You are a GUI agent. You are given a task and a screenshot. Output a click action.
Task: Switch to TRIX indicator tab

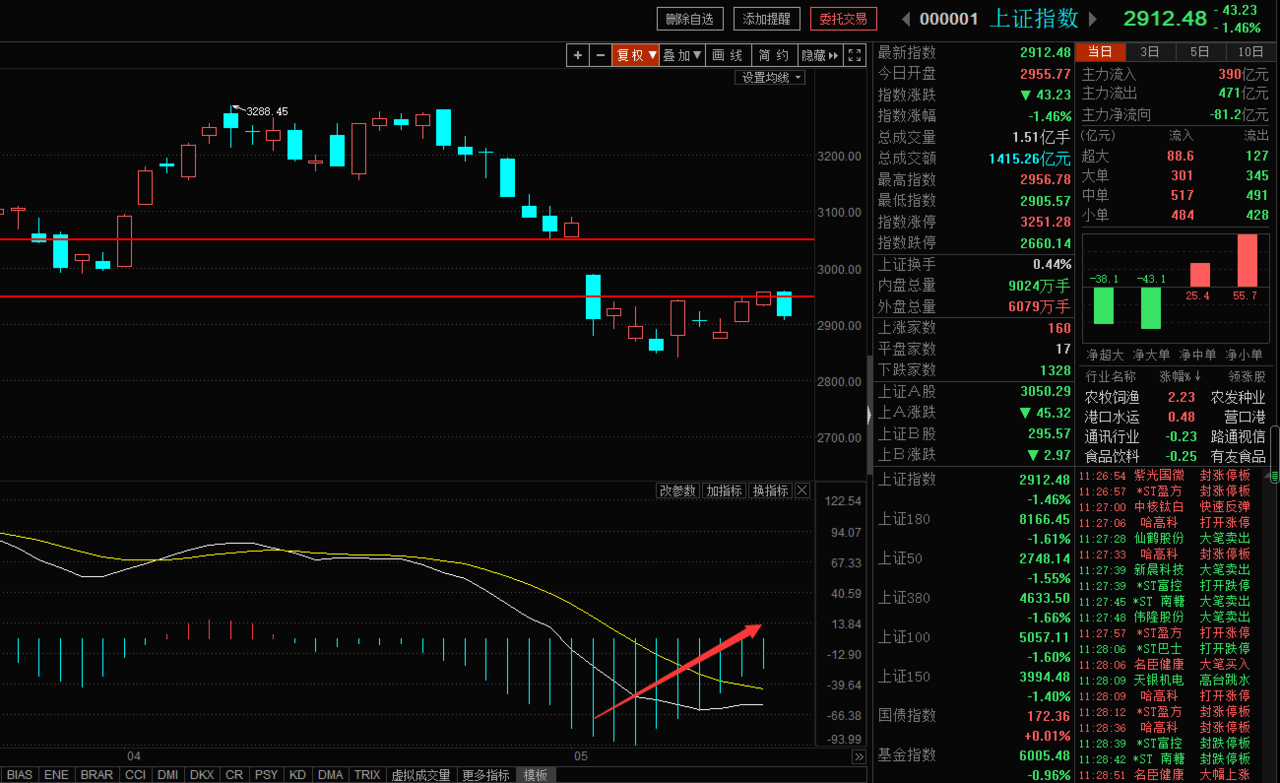[367, 775]
